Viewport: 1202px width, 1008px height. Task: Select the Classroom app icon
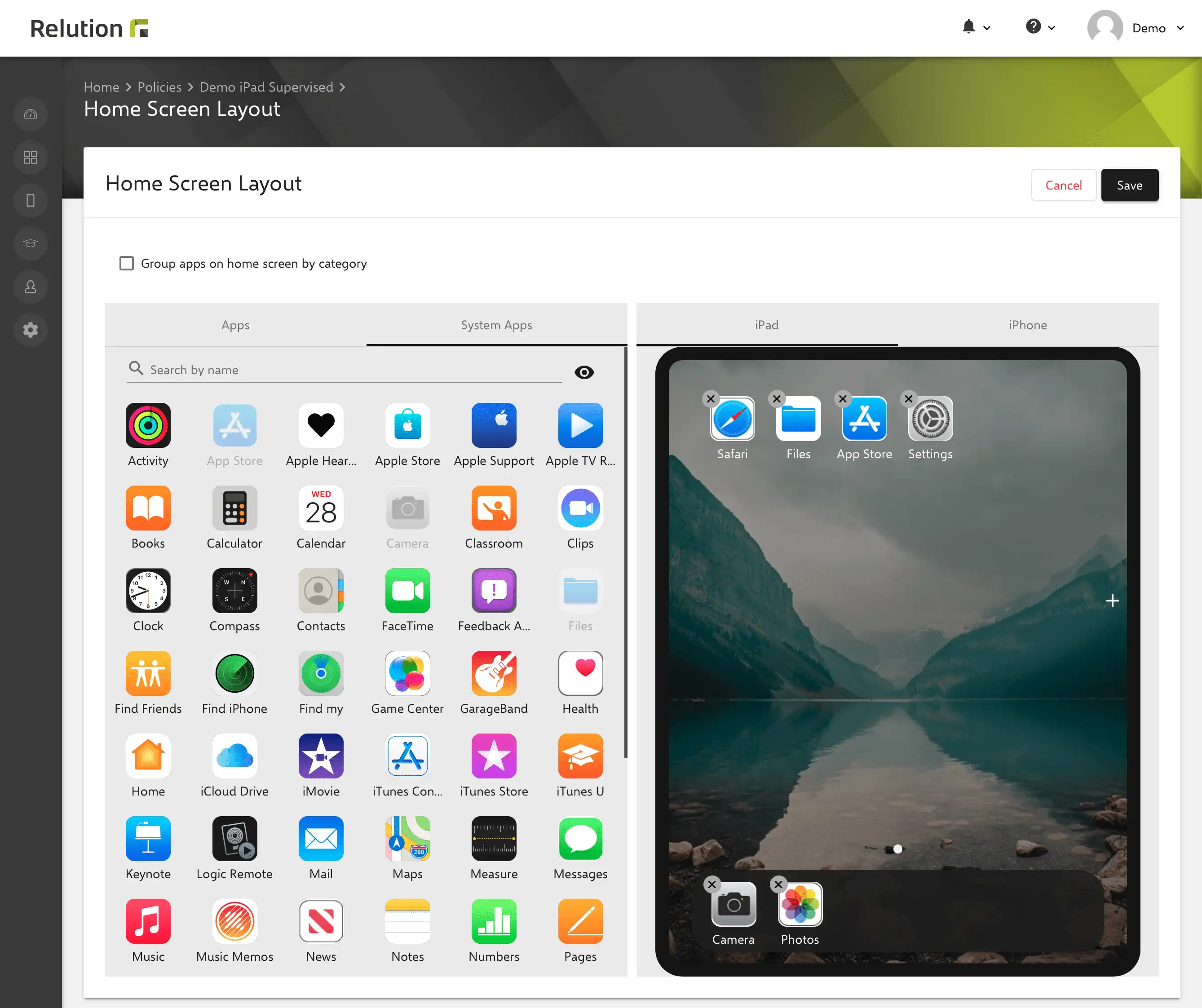(493, 508)
